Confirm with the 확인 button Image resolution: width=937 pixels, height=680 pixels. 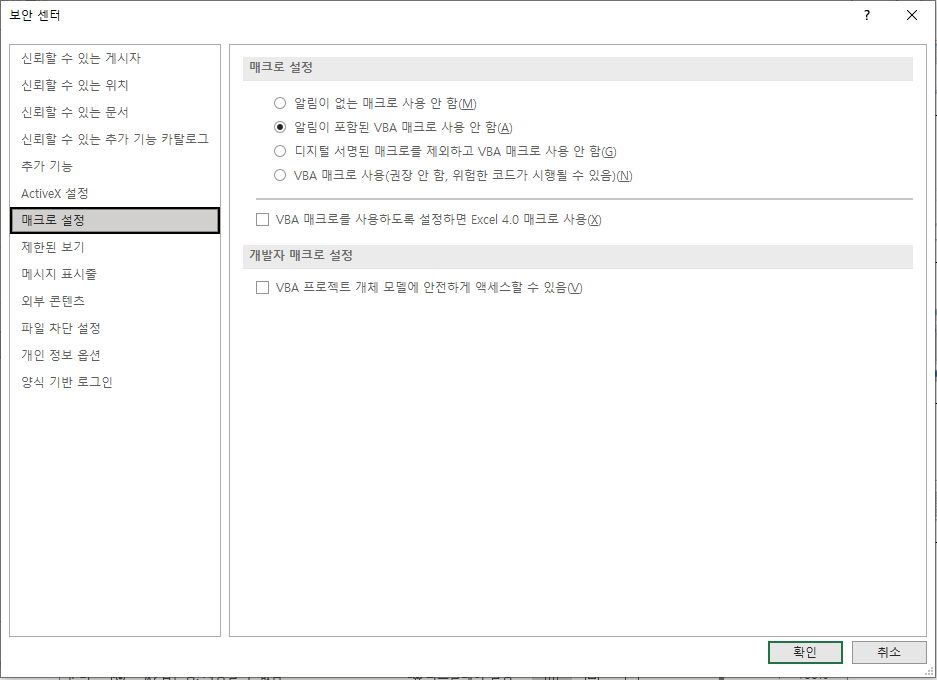coord(805,653)
